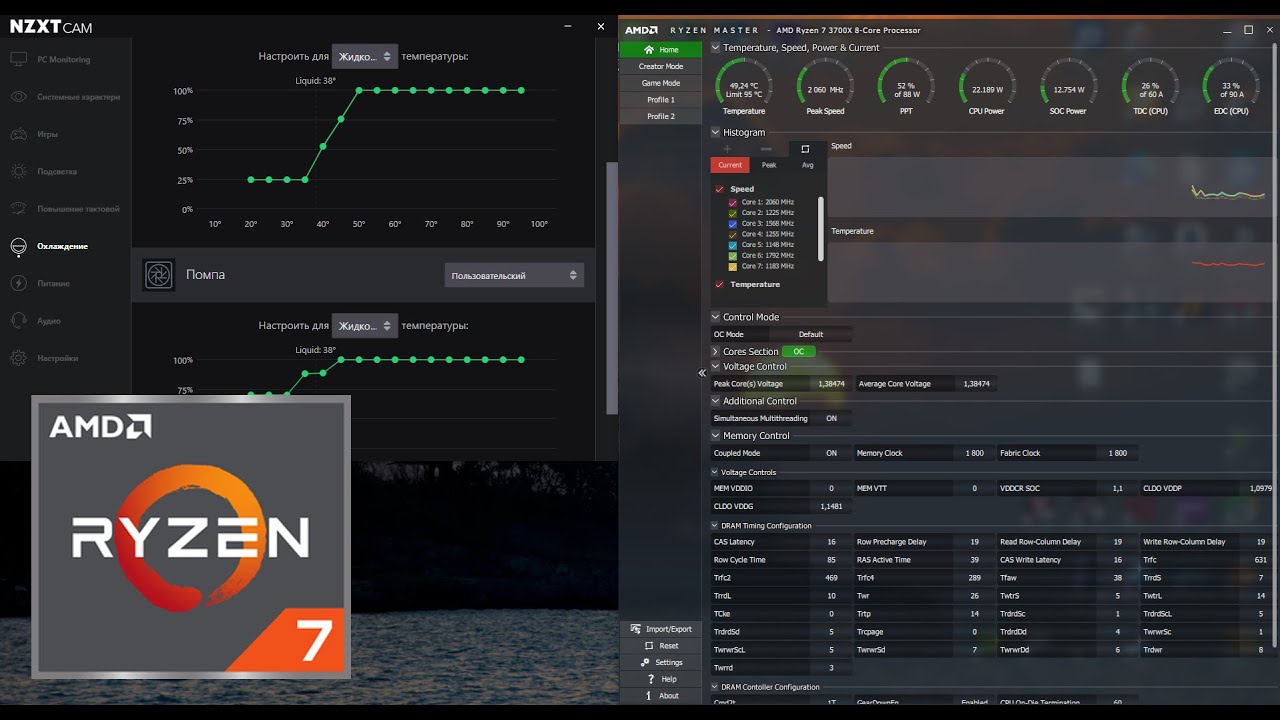
Task: Toggle Core 7 speed checkbox
Action: point(734,266)
